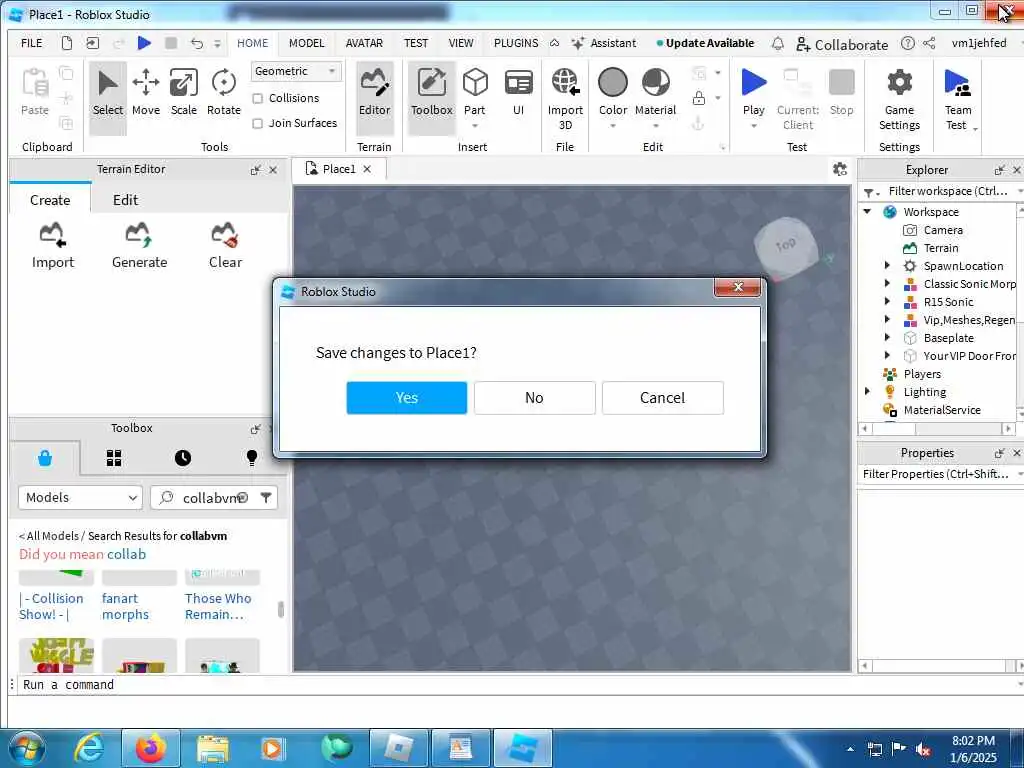Viewport: 1024px width, 768px height.
Task: Open the AVATAR ribbon tab
Action: pyautogui.click(x=364, y=43)
